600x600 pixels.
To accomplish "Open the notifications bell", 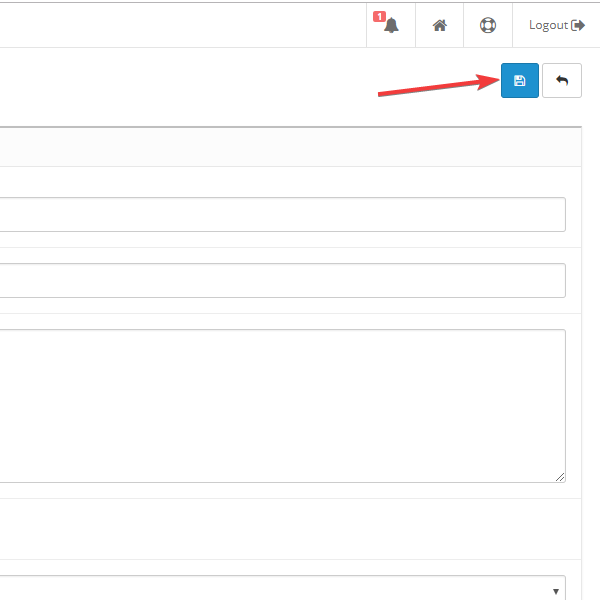I will point(391,26).
